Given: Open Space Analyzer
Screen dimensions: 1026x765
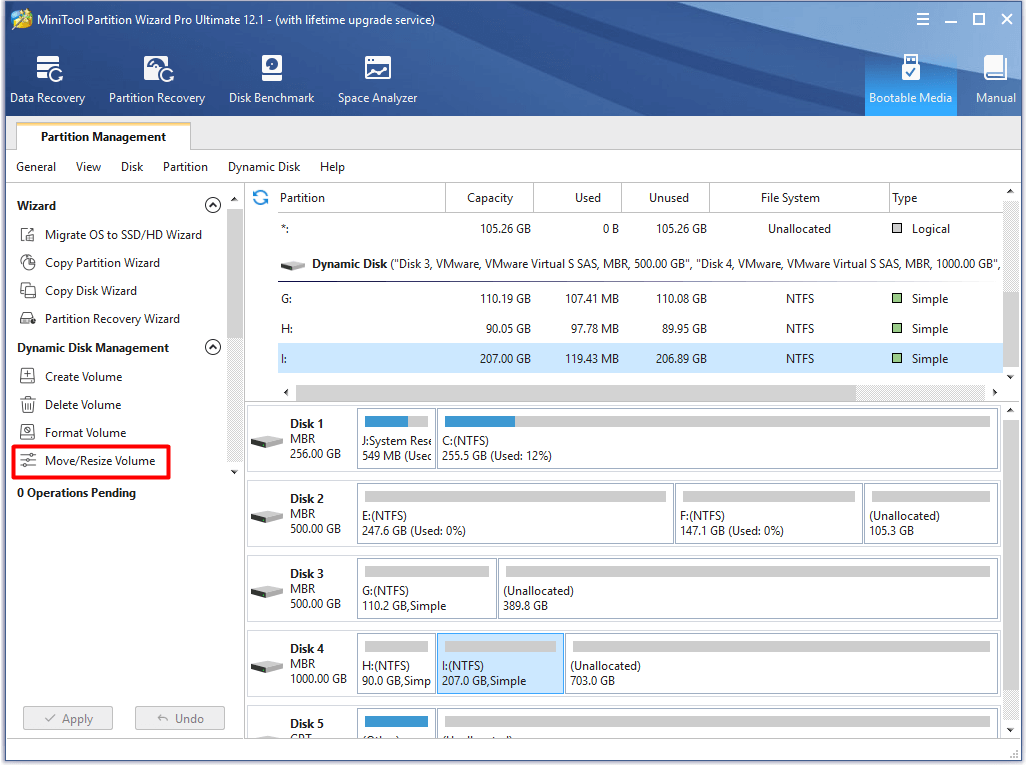Looking at the screenshot, I should (378, 80).
